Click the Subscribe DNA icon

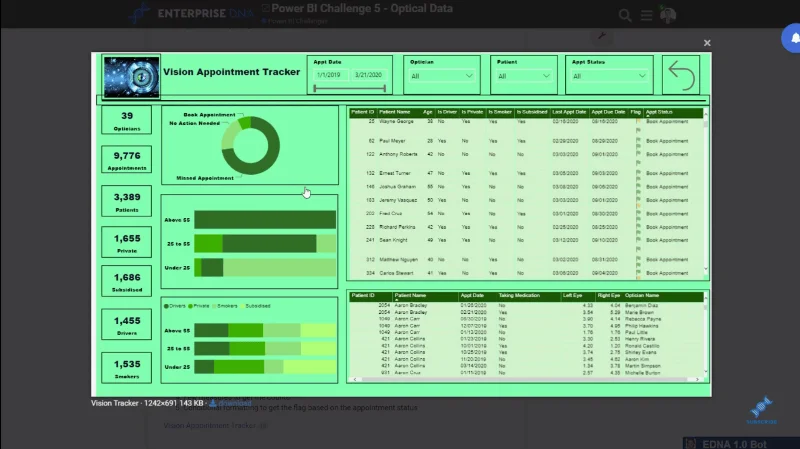pos(761,410)
